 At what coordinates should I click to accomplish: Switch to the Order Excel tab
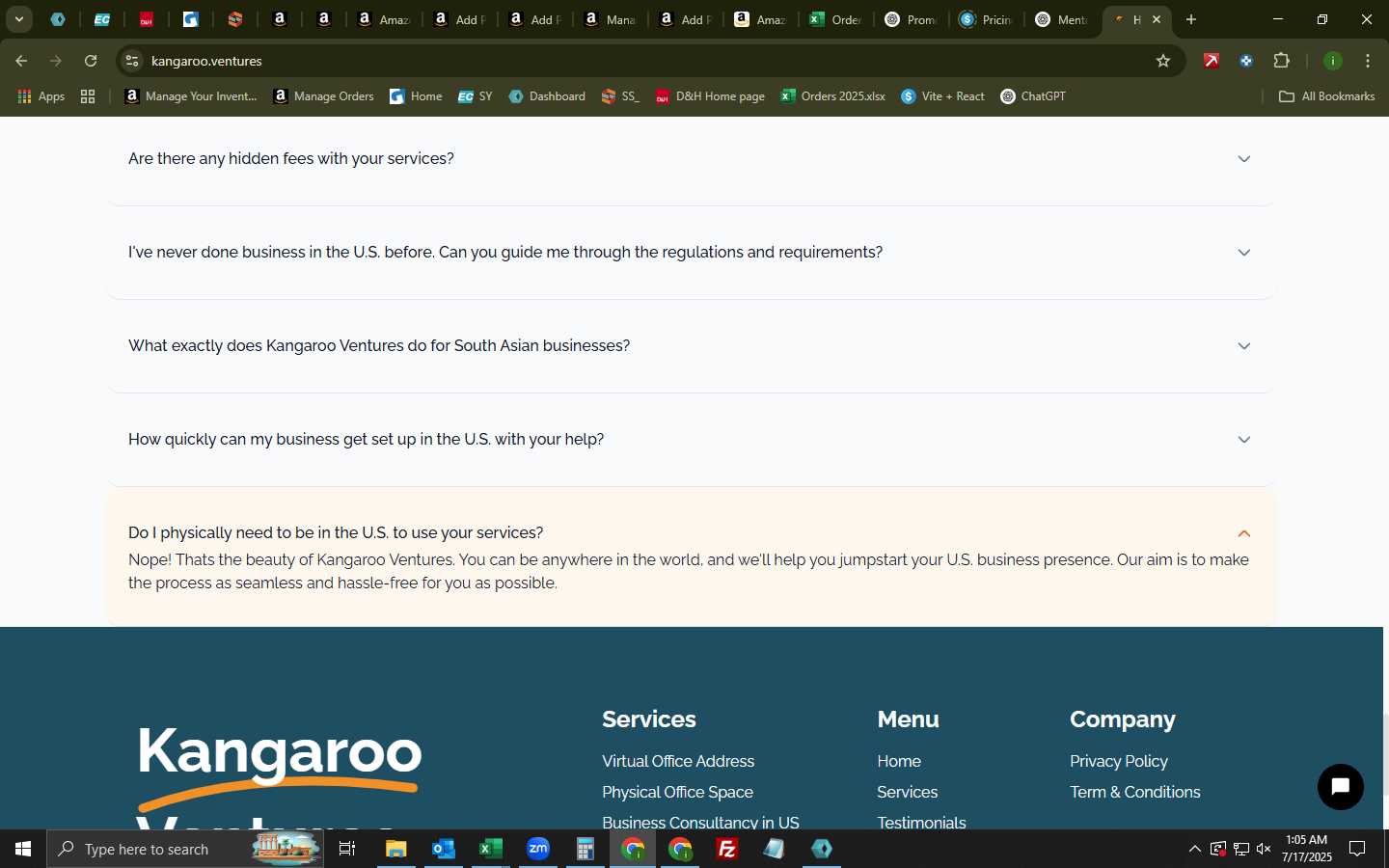835,19
